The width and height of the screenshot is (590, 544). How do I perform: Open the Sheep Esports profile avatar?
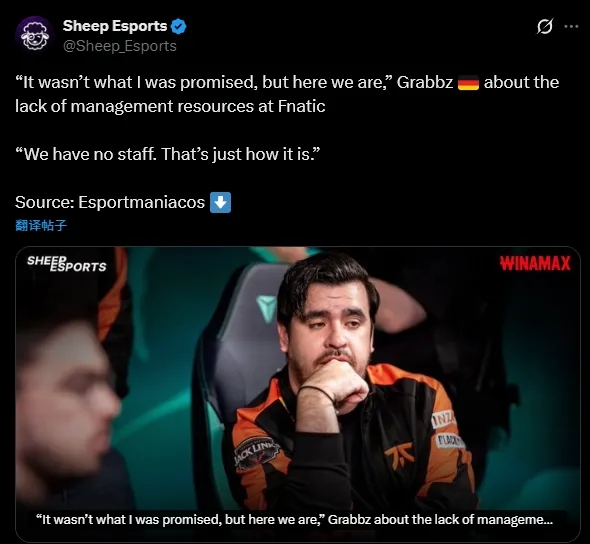click(35, 36)
